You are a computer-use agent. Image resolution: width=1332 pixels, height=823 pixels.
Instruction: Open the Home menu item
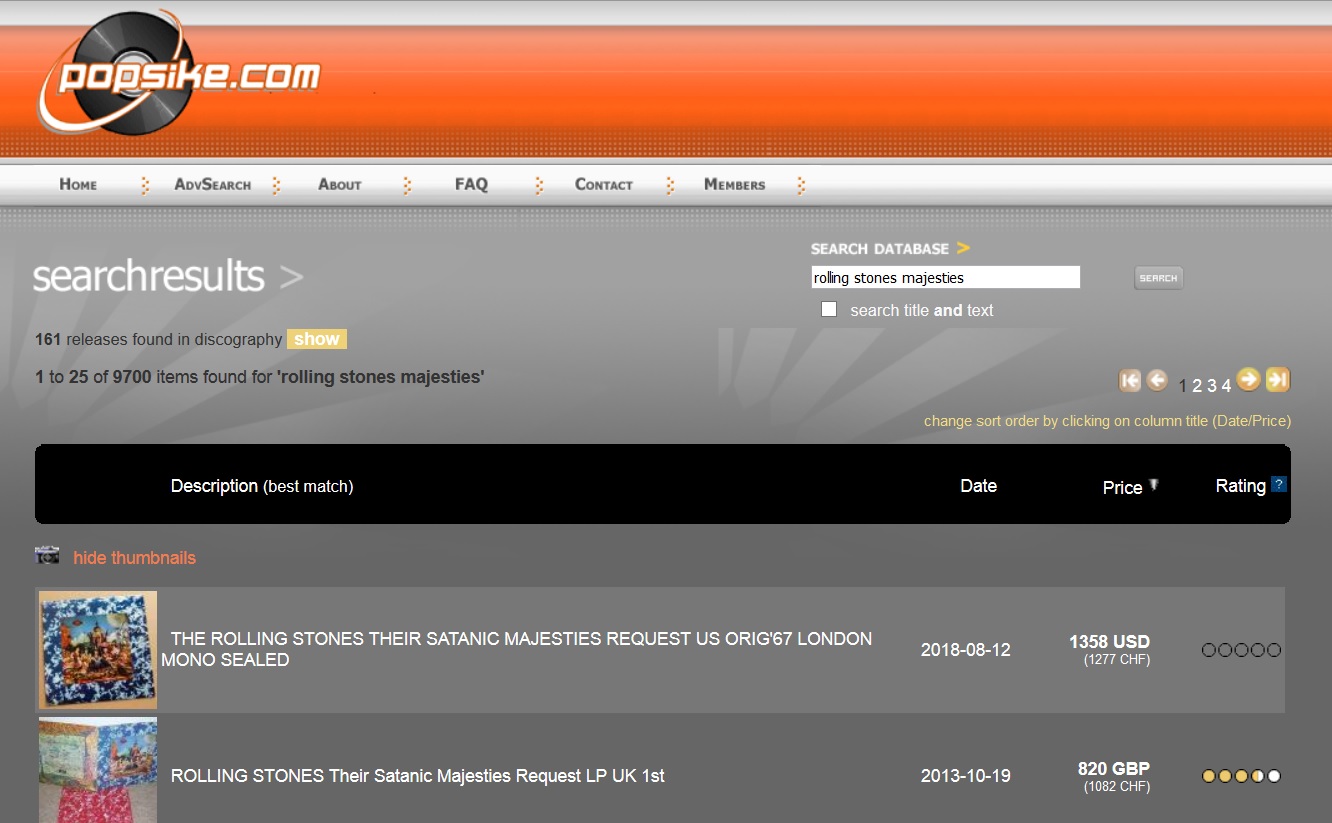(78, 184)
